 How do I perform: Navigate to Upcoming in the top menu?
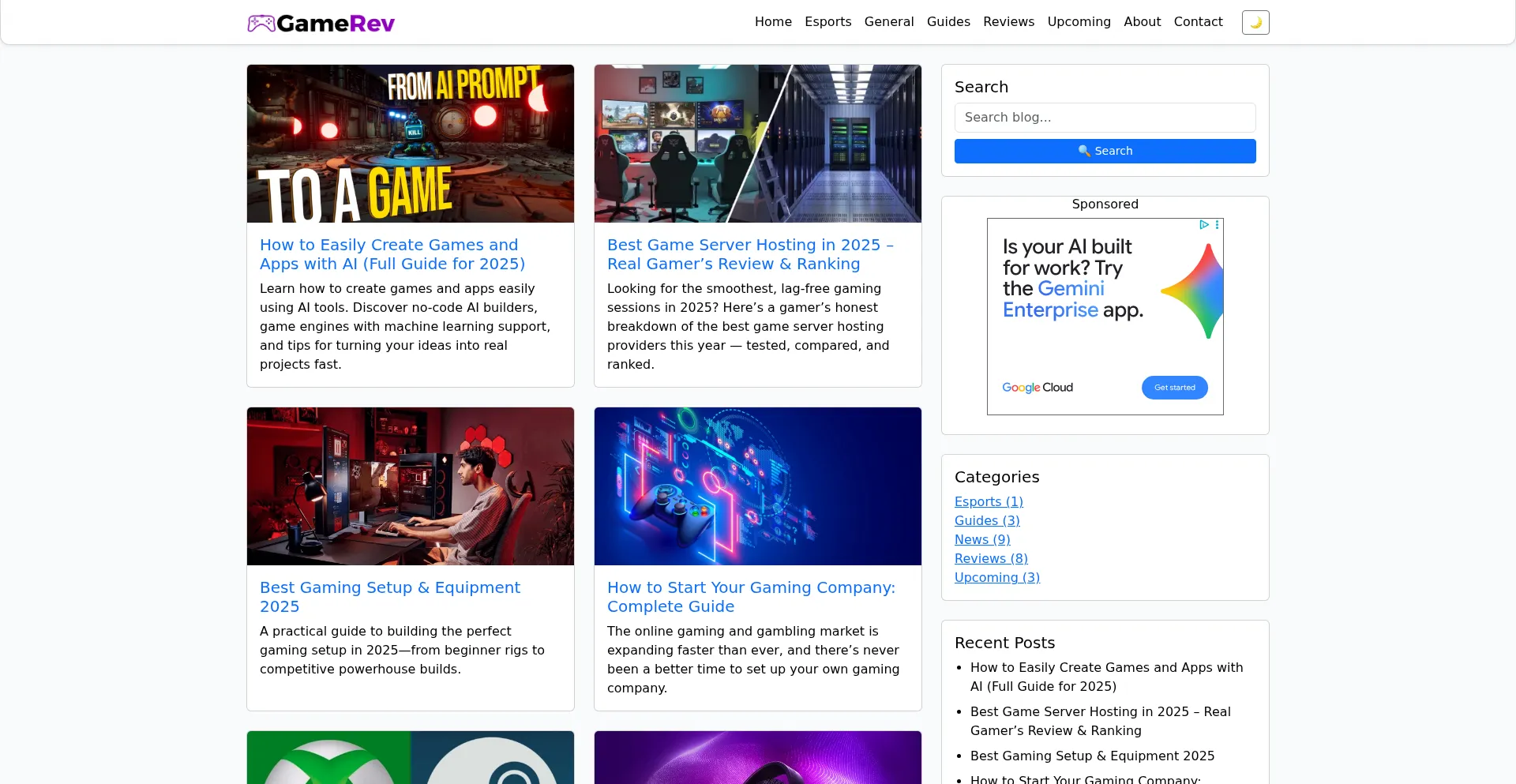pos(1079,22)
